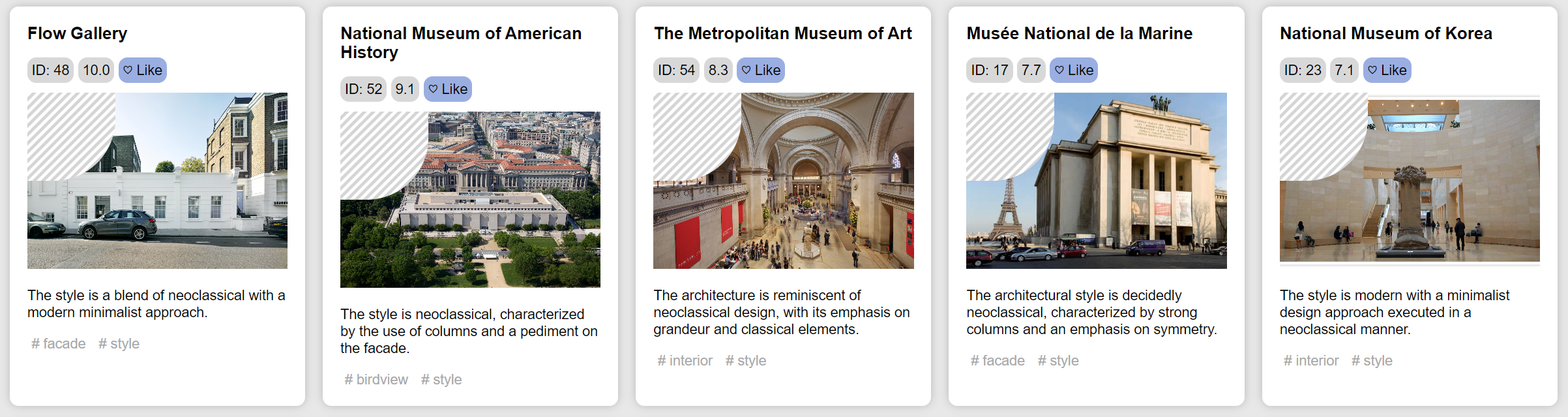Click the 9.1 rating badge

(404, 89)
